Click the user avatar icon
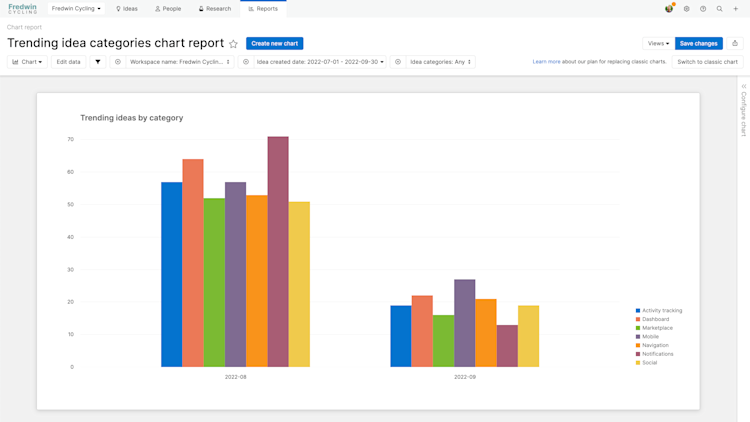750x422 pixels. point(669,9)
